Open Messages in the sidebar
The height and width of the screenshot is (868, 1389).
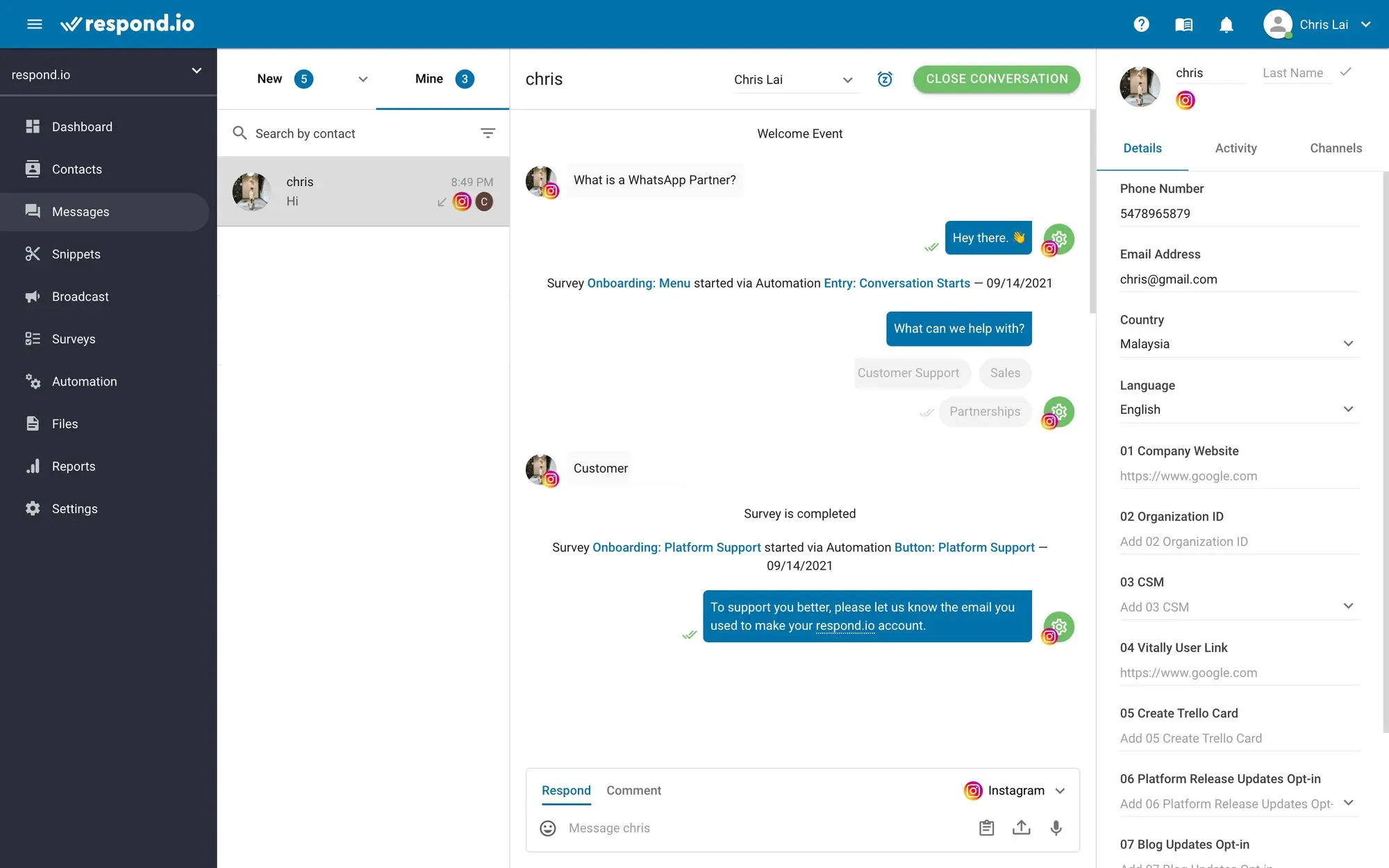(x=105, y=212)
